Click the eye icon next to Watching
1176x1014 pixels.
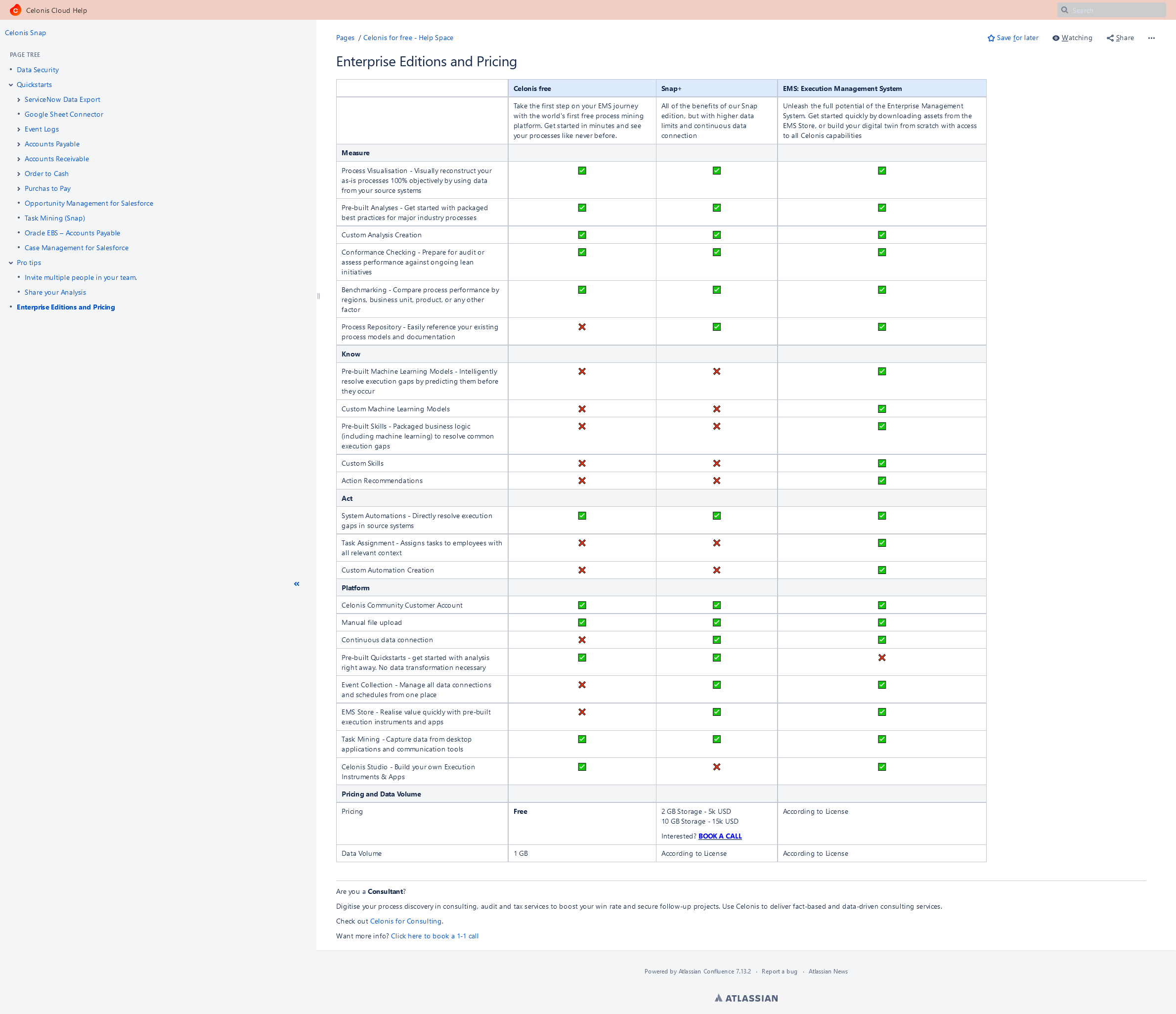tap(1056, 38)
